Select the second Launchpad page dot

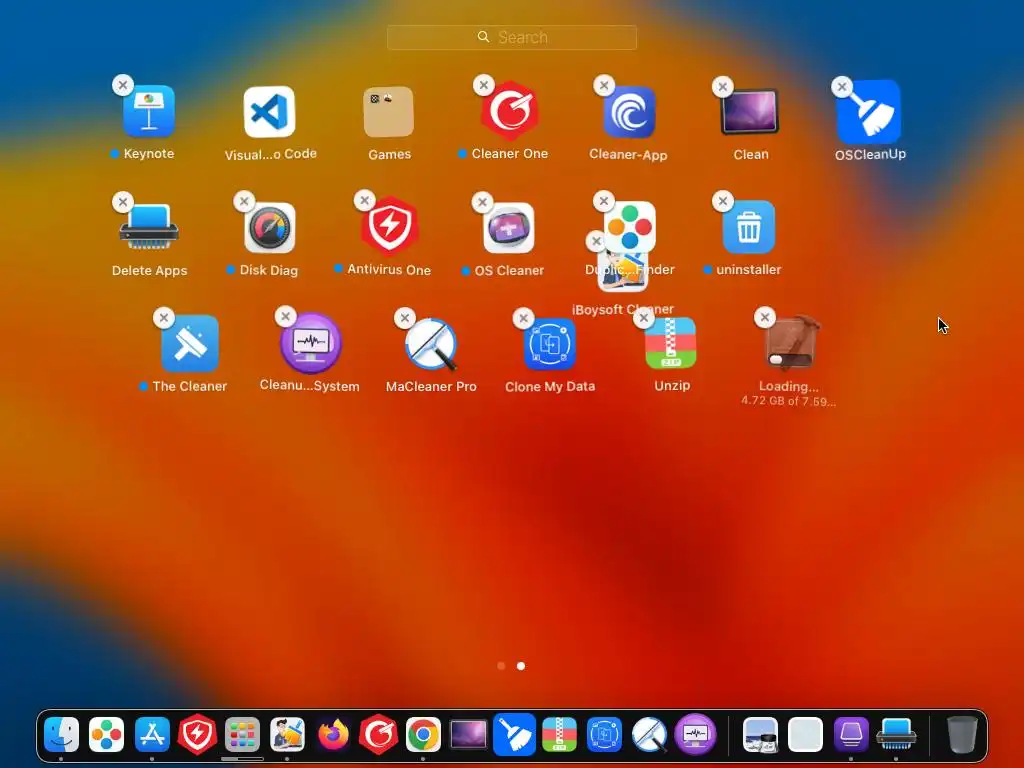(521, 666)
